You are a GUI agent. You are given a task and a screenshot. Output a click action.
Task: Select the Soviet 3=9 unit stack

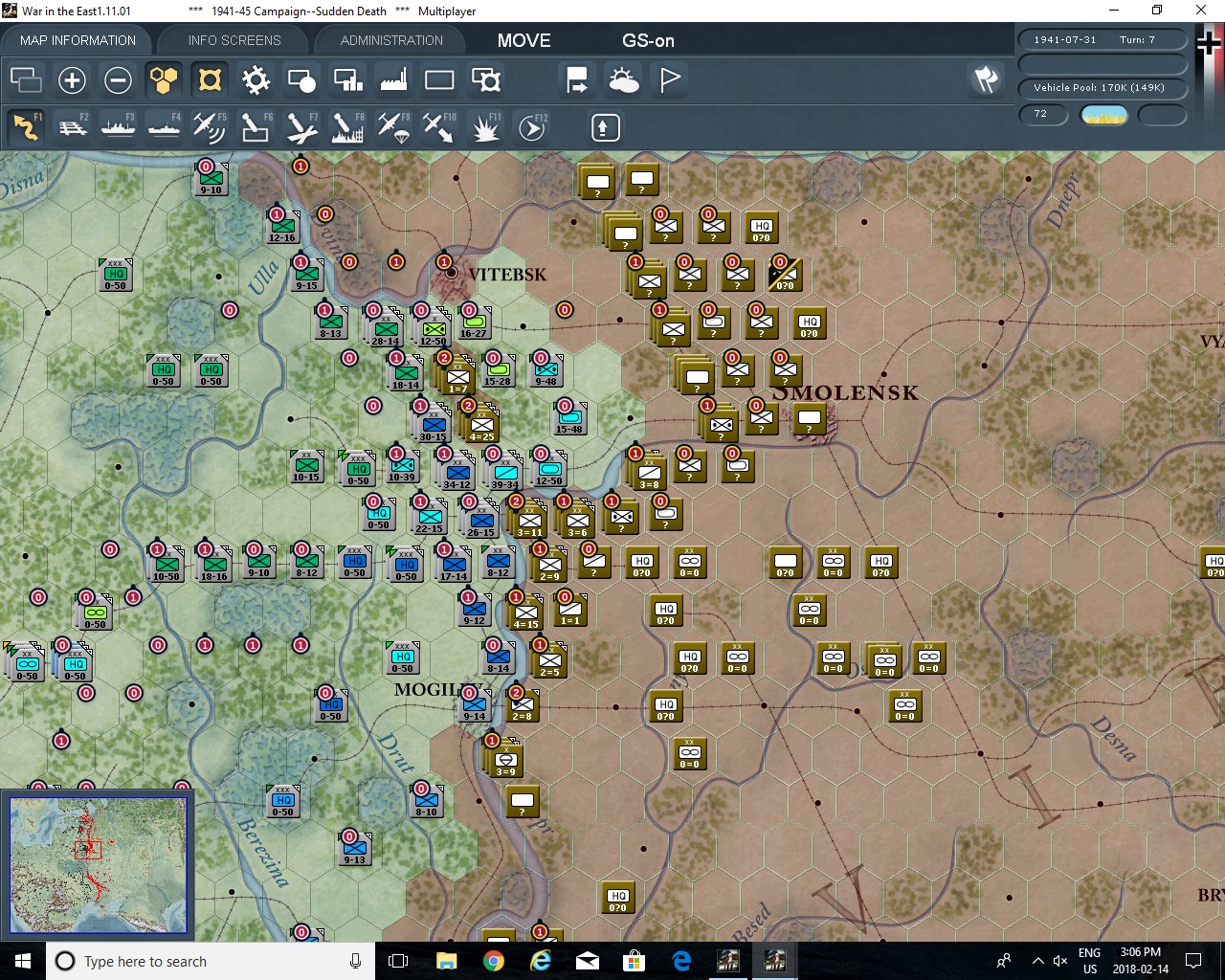click(x=504, y=758)
